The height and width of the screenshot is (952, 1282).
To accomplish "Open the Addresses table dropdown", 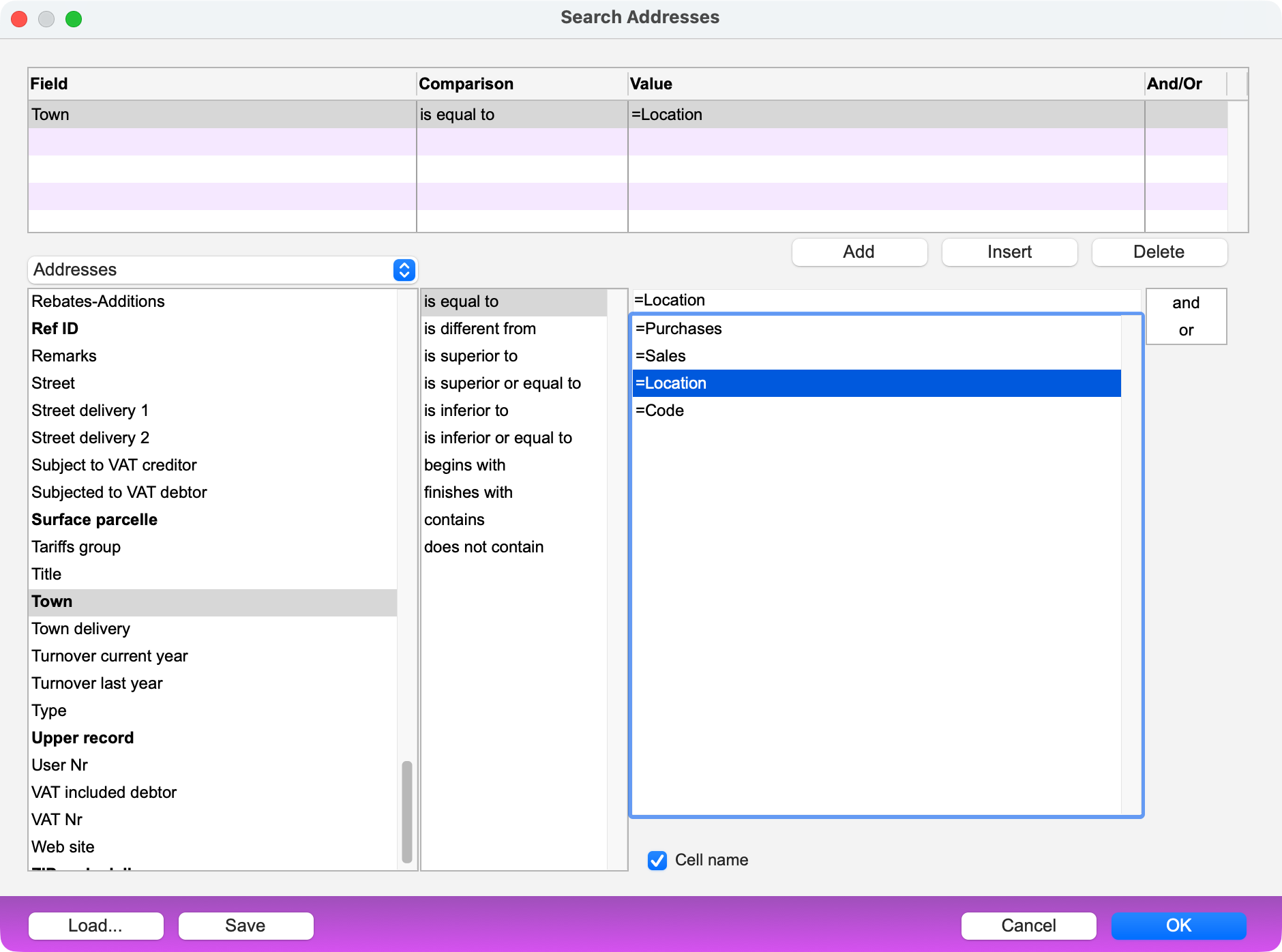I will pyautogui.click(x=222, y=270).
